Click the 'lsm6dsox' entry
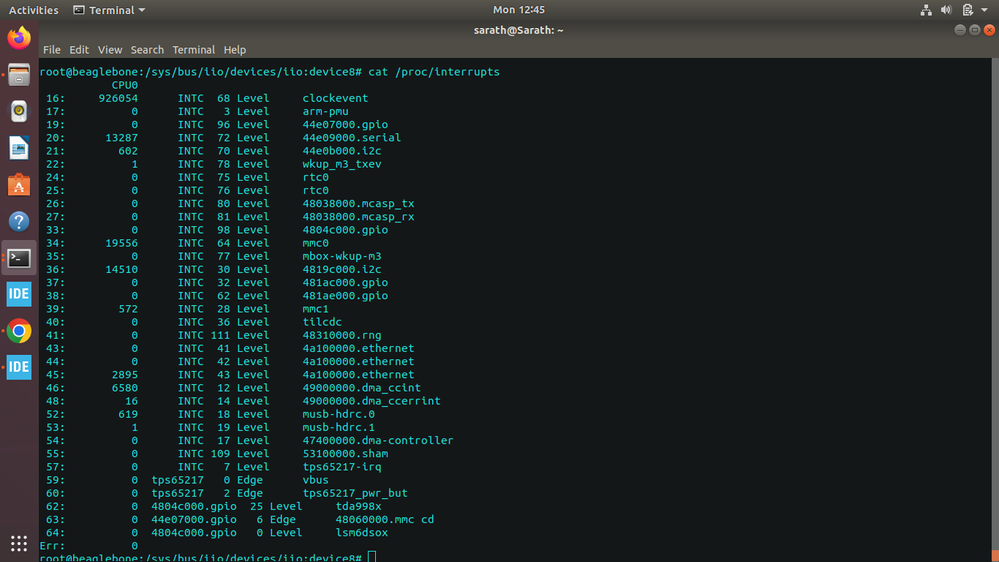999x562 pixels. point(361,533)
